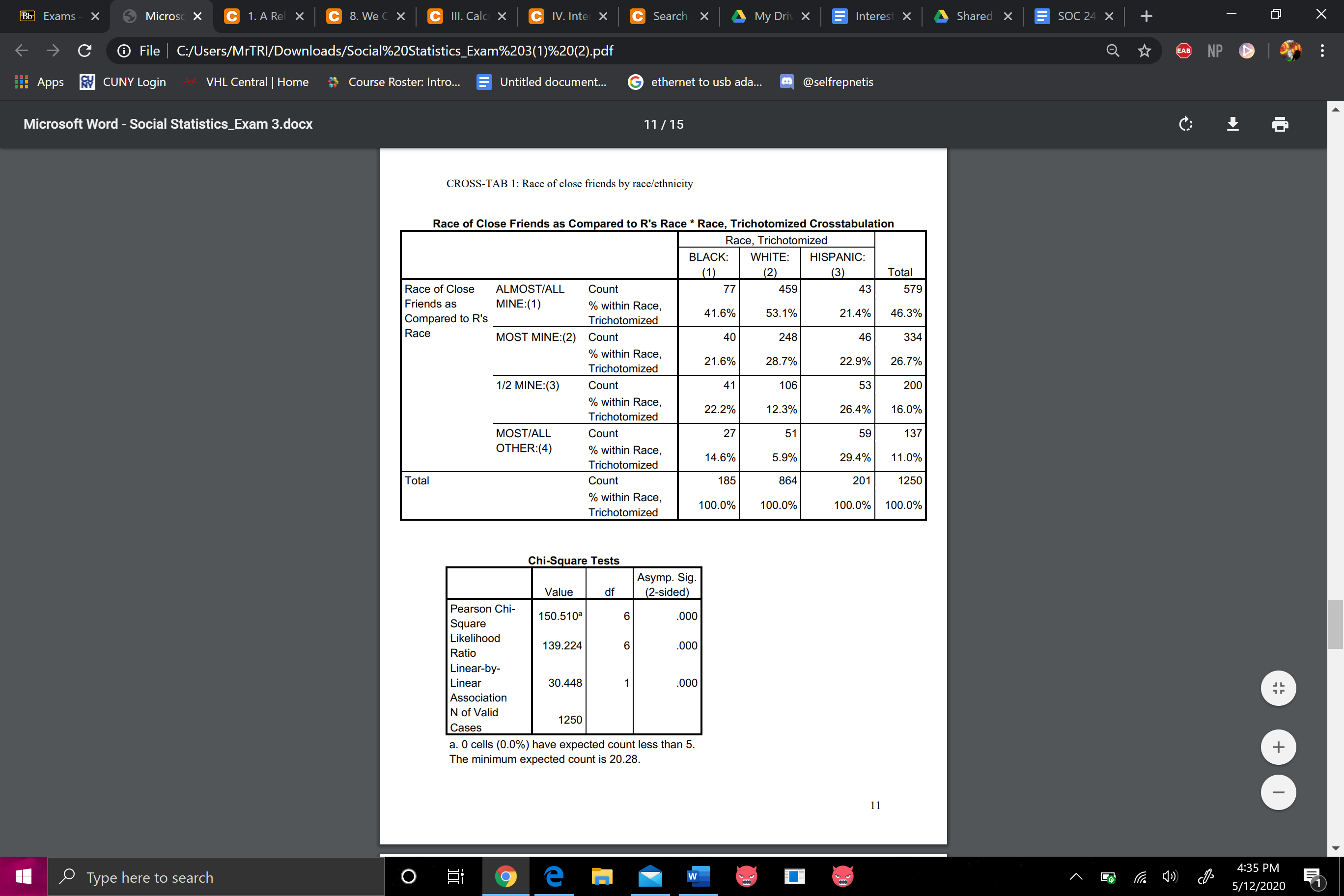
Task: Open the VHL Central Home bookmark
Action: 246,82
